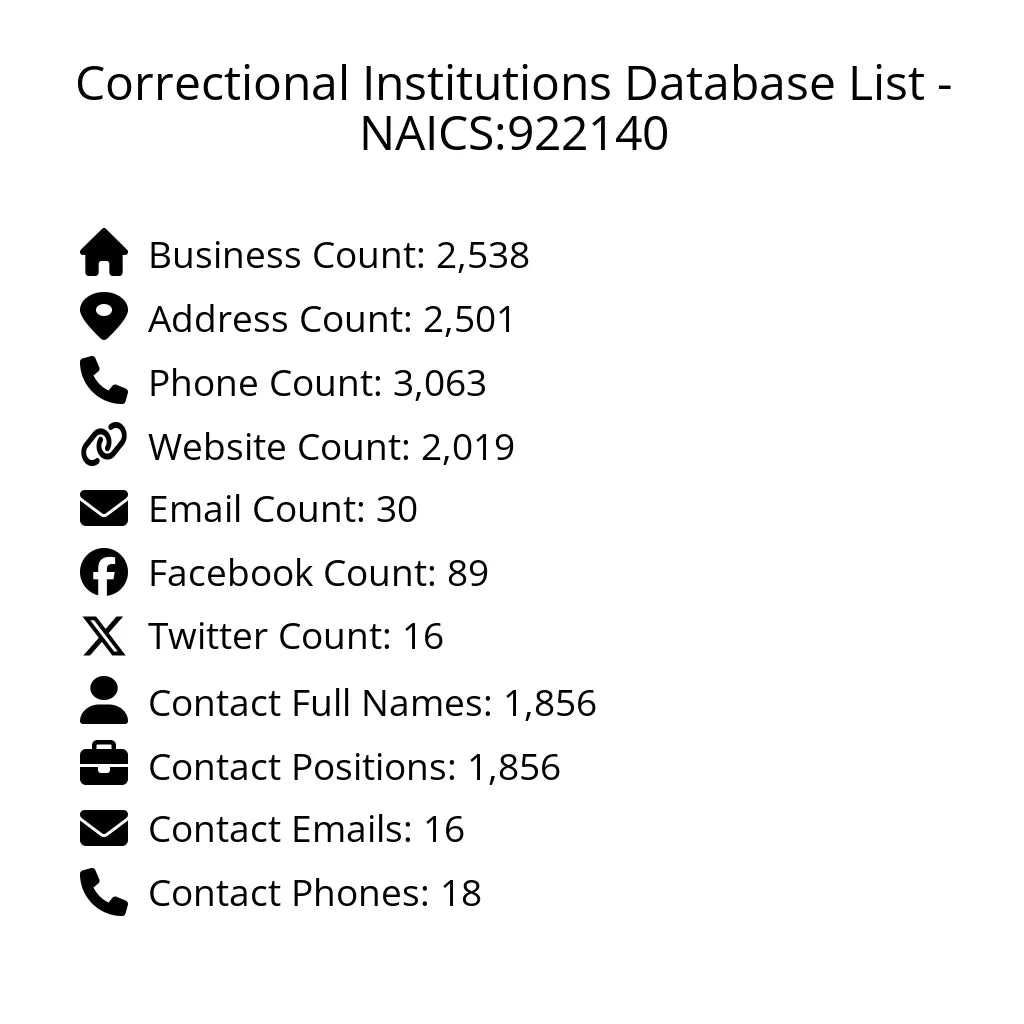Click the house icon beside Business Count
Image resolution: width=1024 pixels, height=1024 pixels.
point(104,254)
